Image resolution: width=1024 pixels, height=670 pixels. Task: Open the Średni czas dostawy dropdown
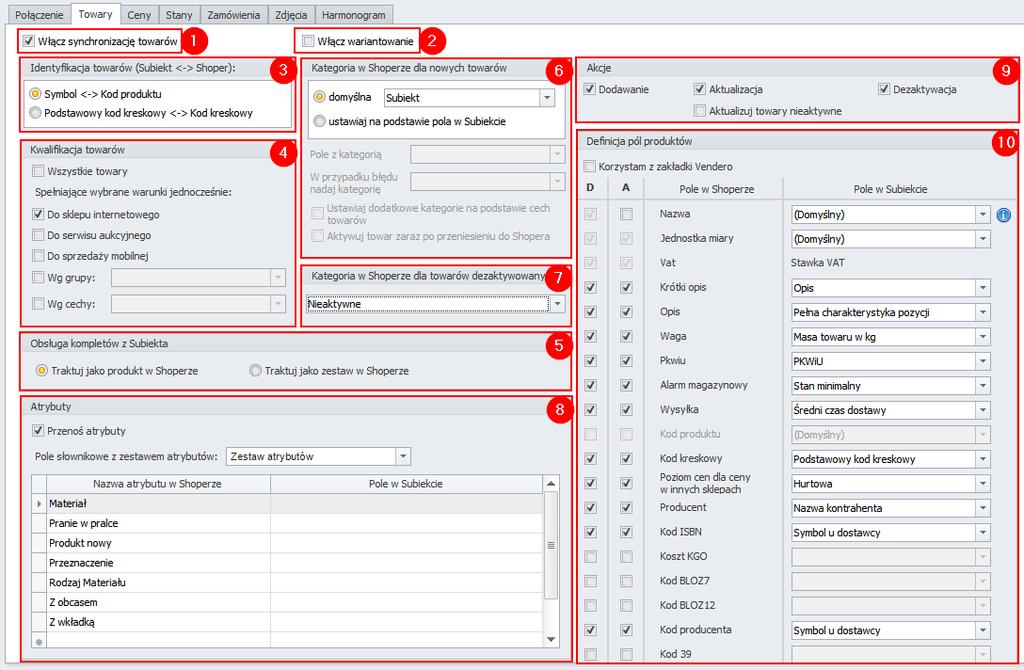tap(982, 410)
